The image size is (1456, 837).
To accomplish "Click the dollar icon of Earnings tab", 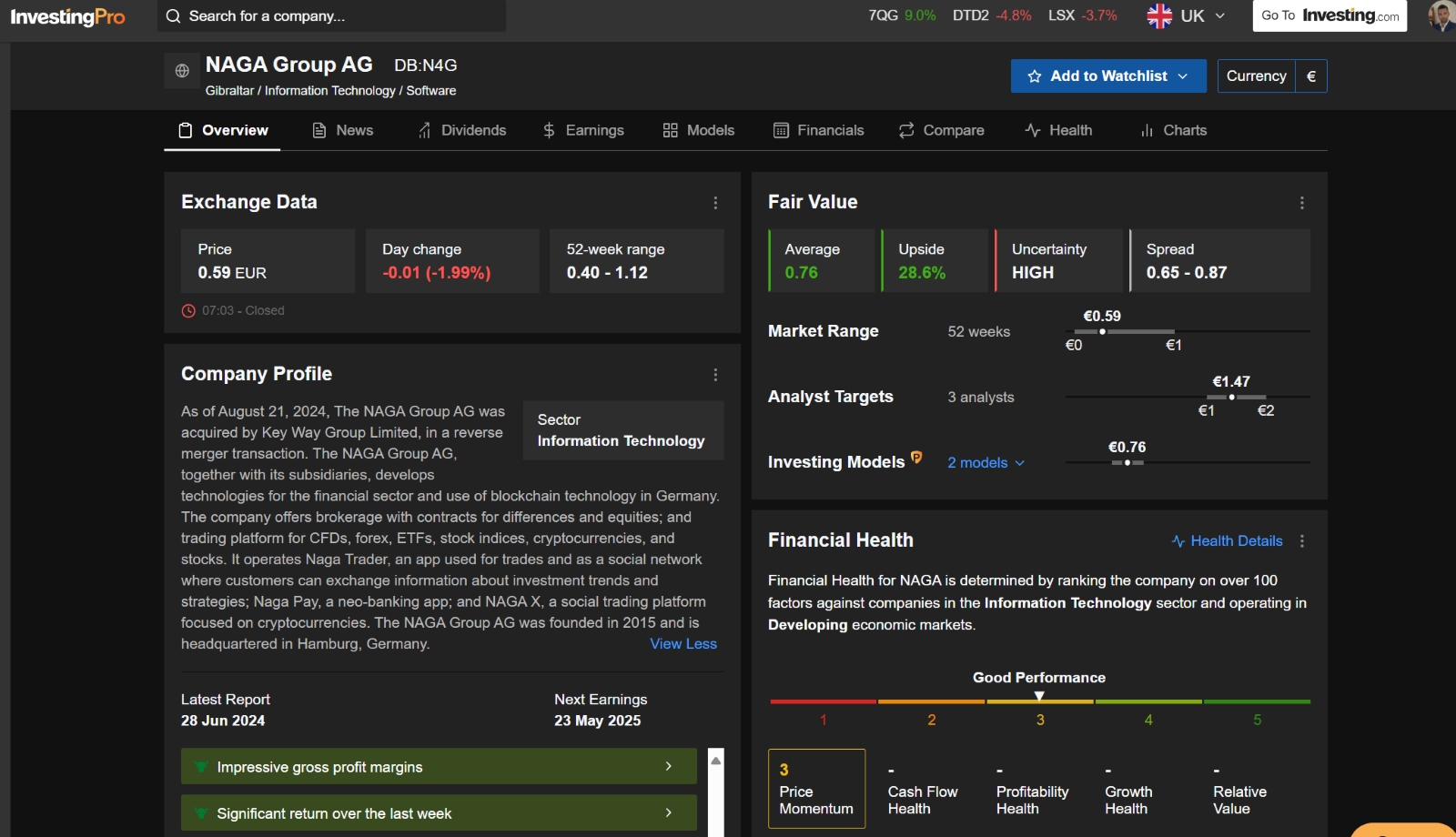I will (549, 131).
